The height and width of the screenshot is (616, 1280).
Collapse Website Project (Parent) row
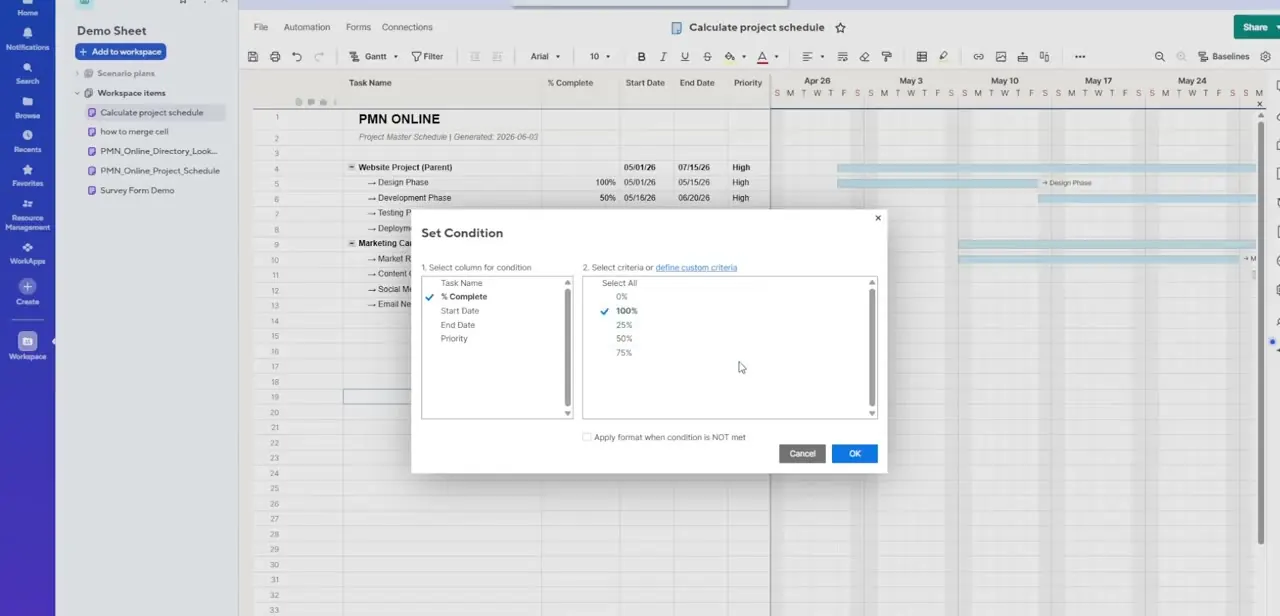click(x=351, y=168)
